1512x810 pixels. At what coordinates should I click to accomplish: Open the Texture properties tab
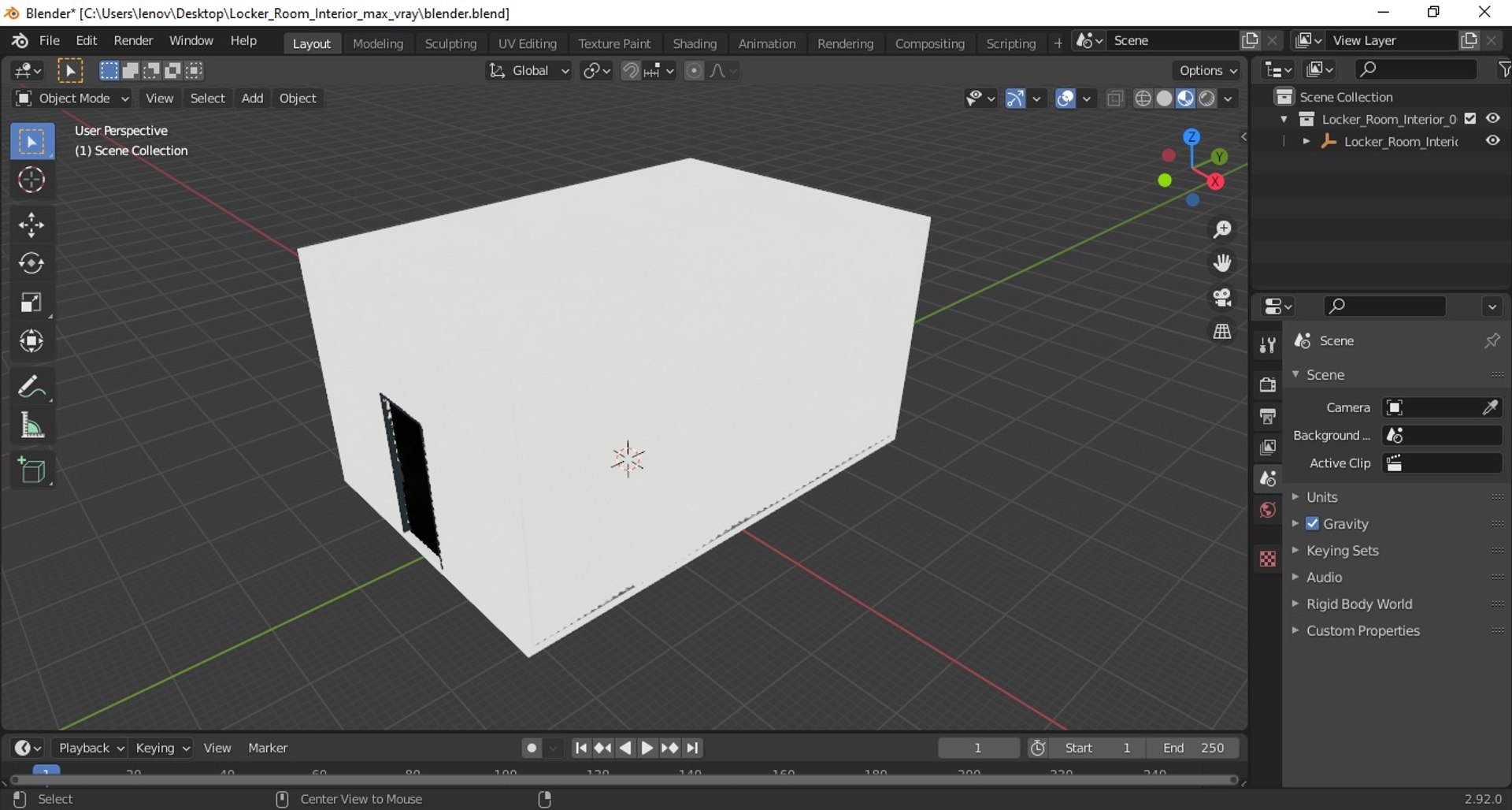(x=1267, y=559)
